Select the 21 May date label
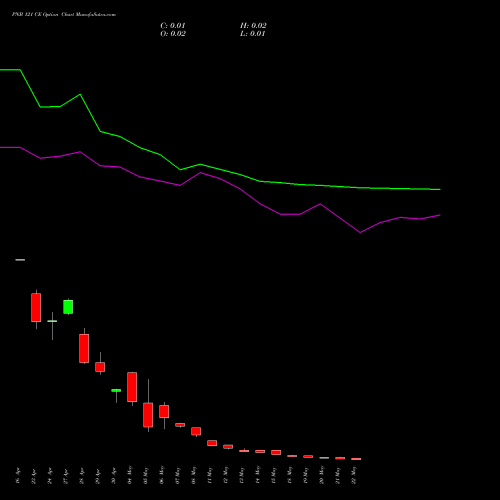Image resolution: width=500 pixels, height=500 pixels. coord(338,476)
